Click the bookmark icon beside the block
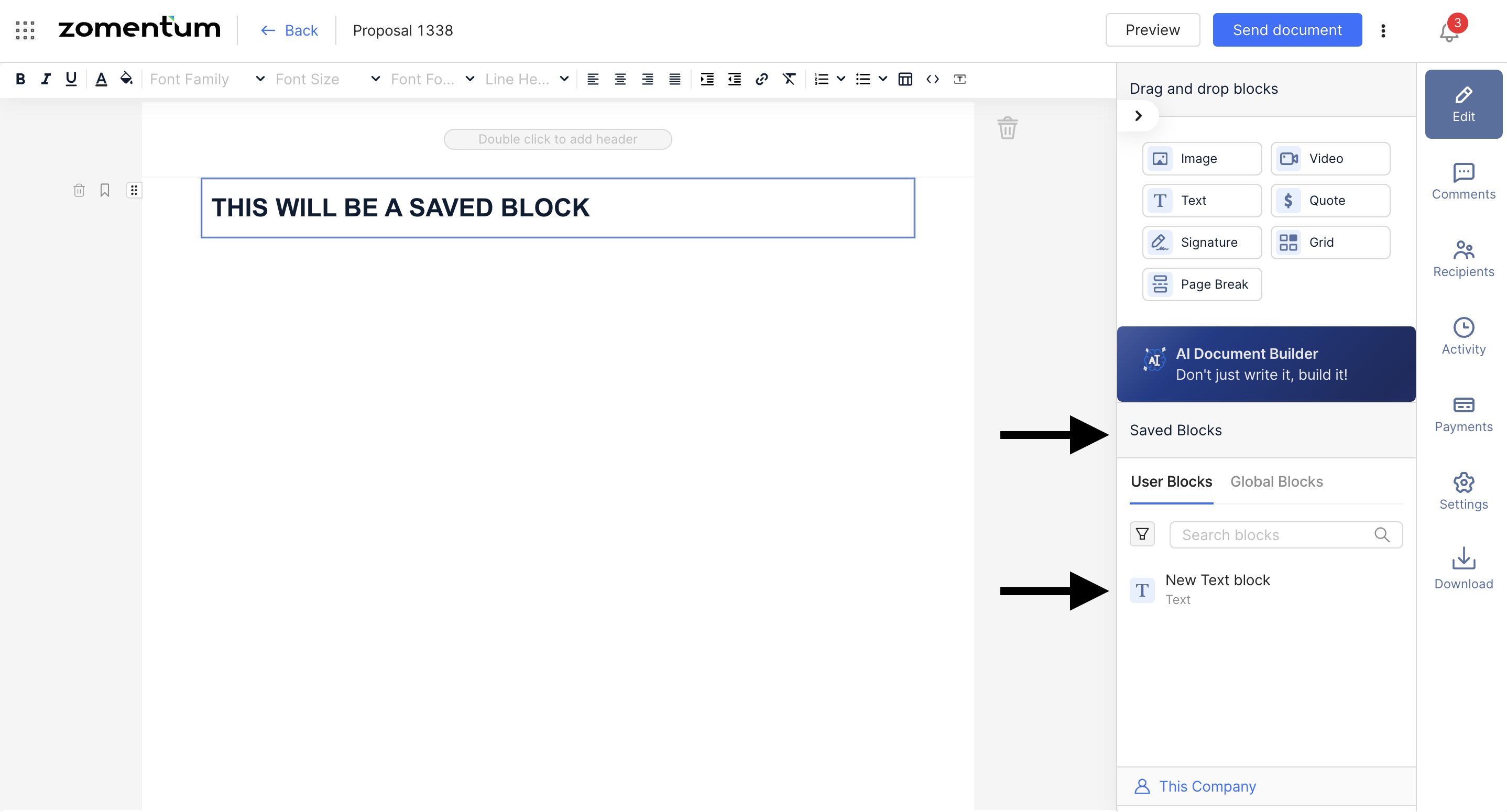 105,190
